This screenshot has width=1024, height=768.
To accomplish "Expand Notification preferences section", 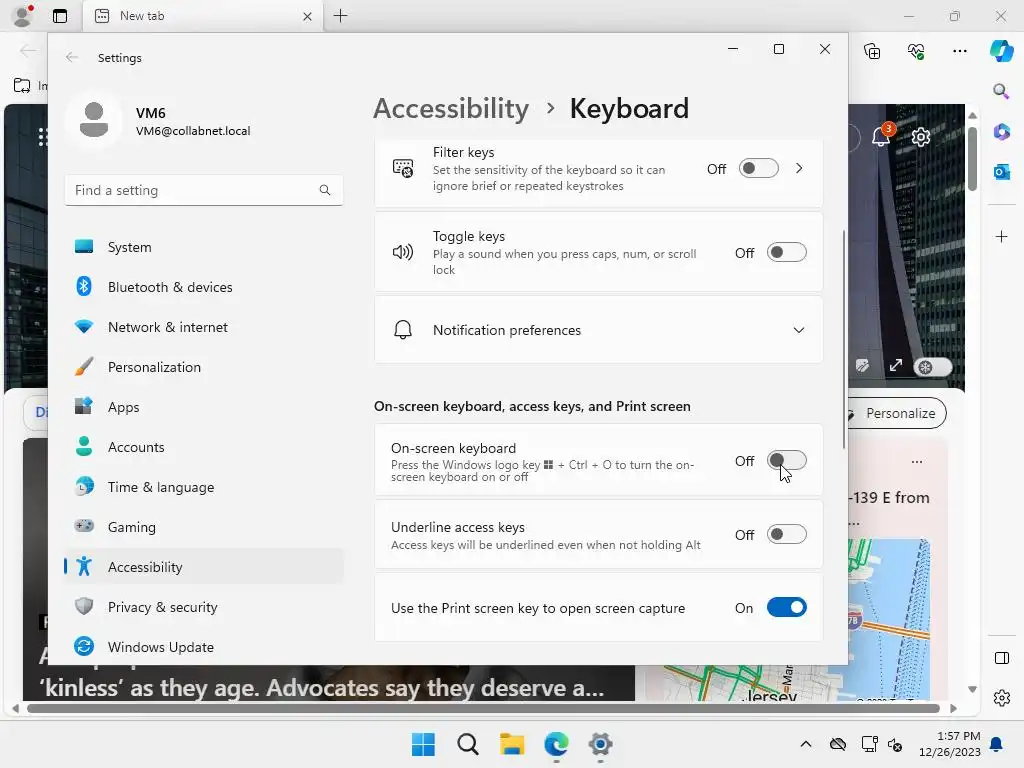I will point(799,330).
